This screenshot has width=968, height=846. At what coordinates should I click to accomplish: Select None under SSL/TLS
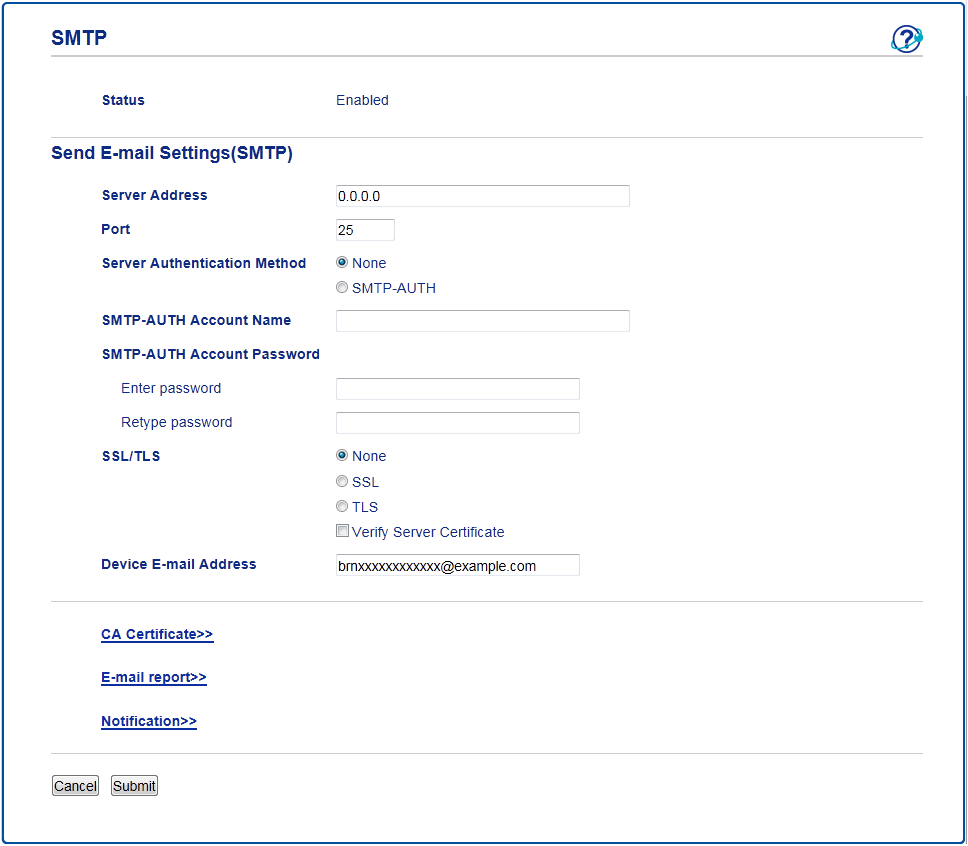(342, 456)
